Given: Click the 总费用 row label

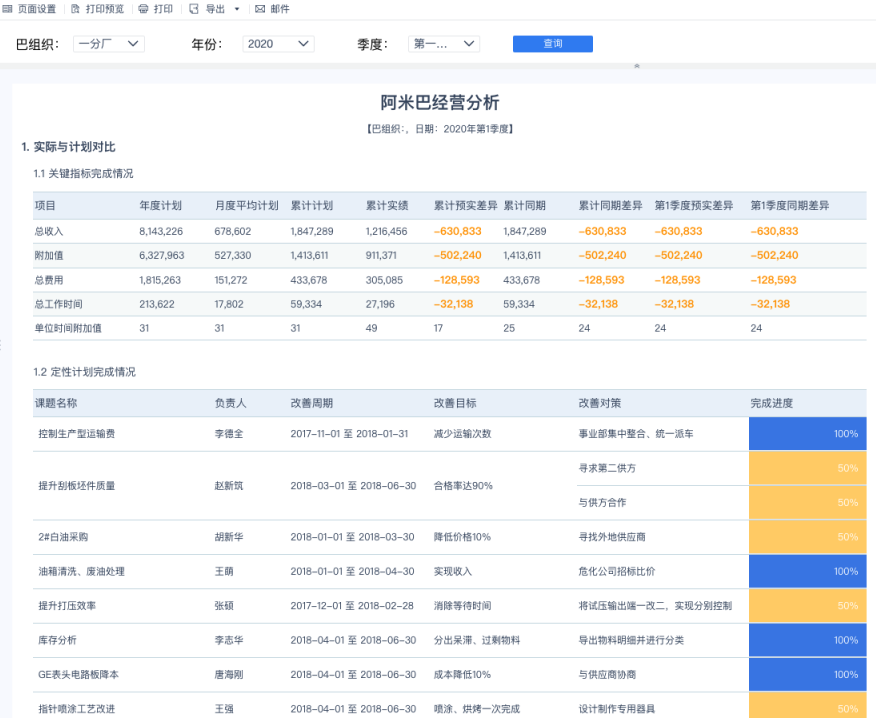Looking at the screenshot, I should (x=49, y=280).
